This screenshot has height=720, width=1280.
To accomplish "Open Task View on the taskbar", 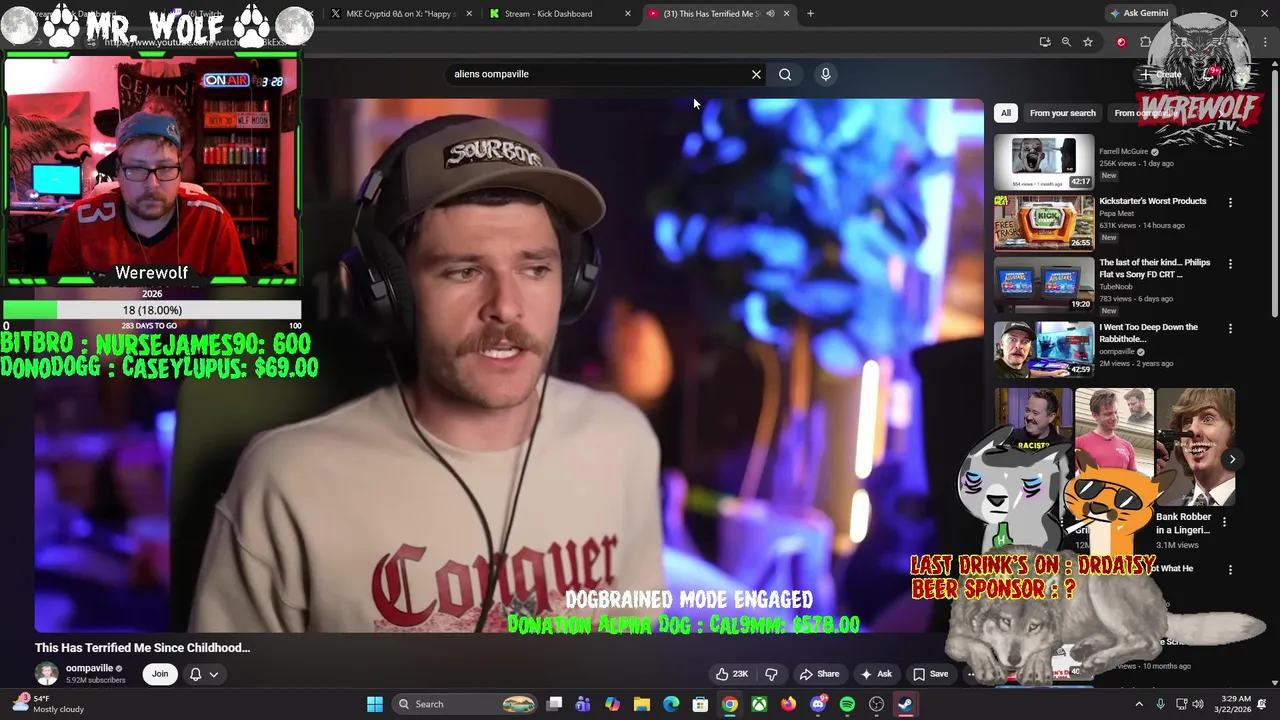I will tap(555, 704).
